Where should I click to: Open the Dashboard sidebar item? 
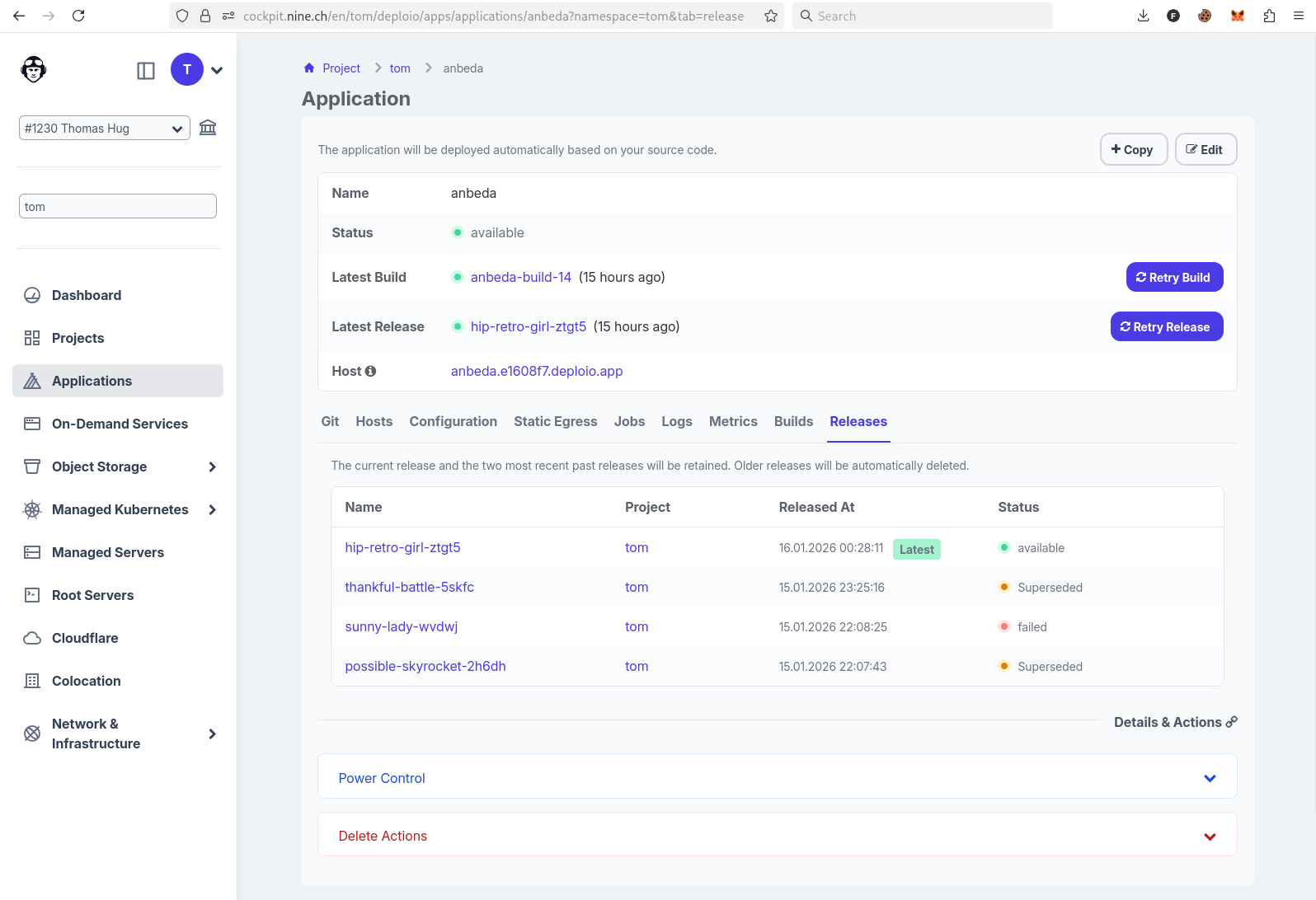coord(87,295)
